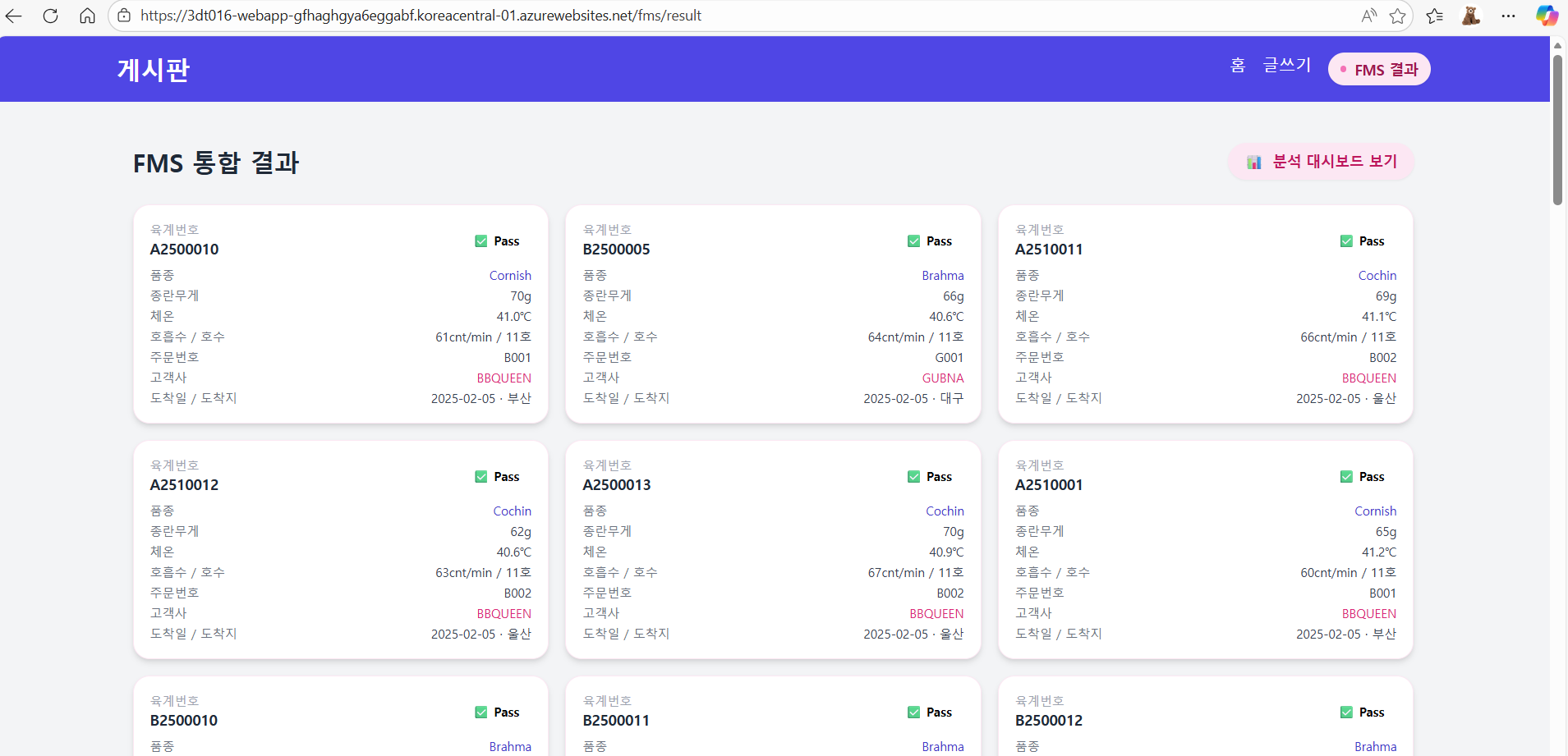Click 62g egg weight in A2510012 card

click(x=521, y=532)
